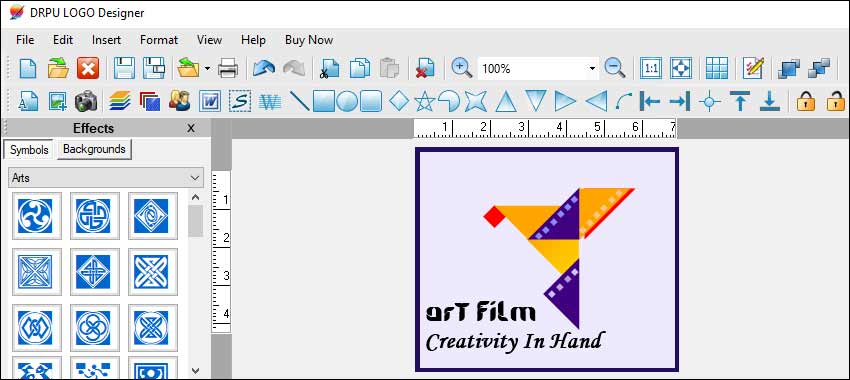This screenshot has width=850, height=380.
Task: Cut selection with the scissors icon
Action: pos(329,69)
